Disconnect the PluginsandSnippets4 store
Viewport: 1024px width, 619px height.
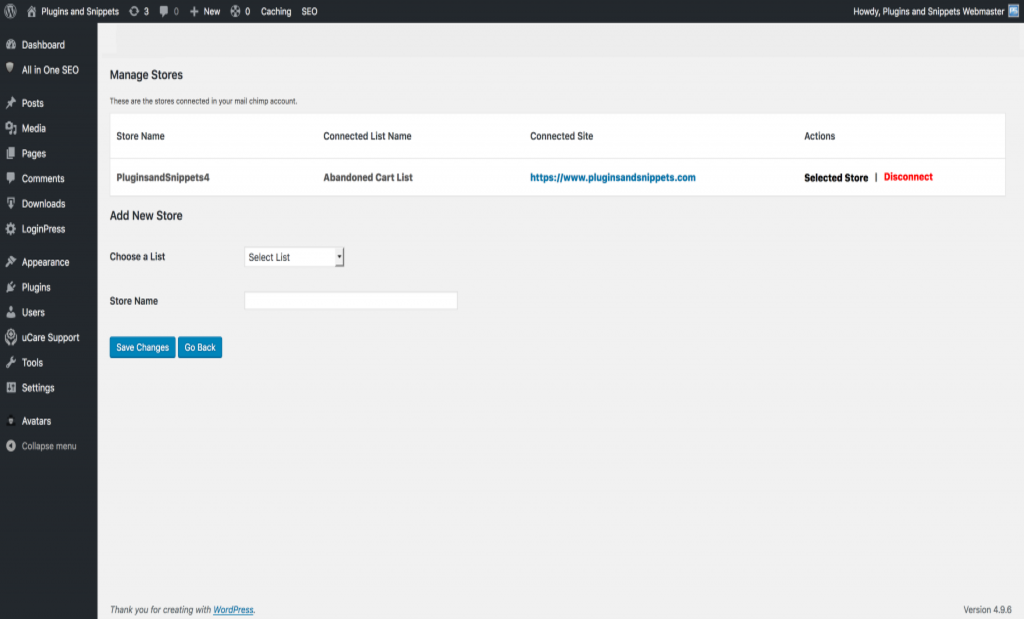(906, 176)
